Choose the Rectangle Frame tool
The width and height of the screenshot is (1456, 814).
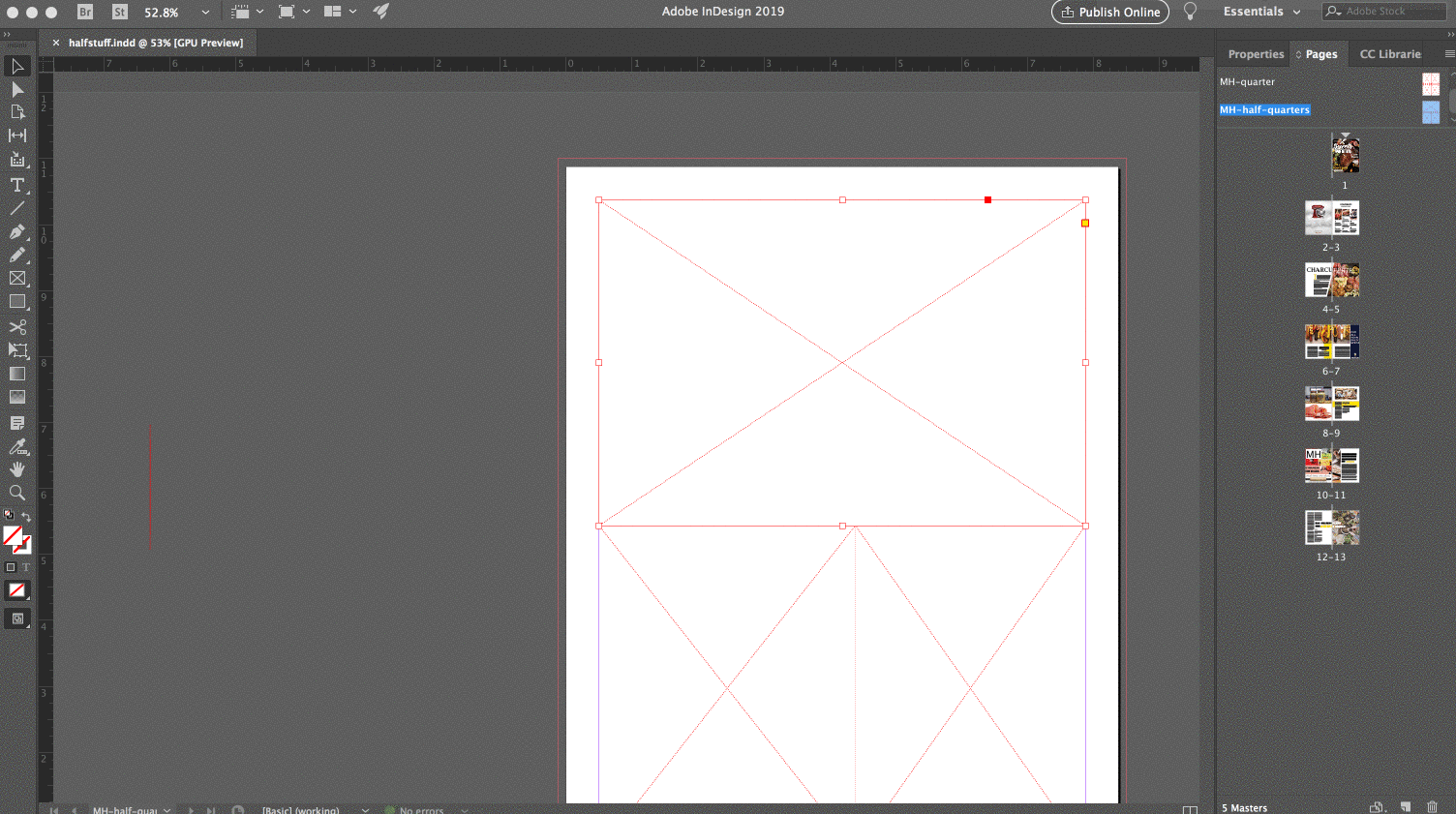coord(17,278)
